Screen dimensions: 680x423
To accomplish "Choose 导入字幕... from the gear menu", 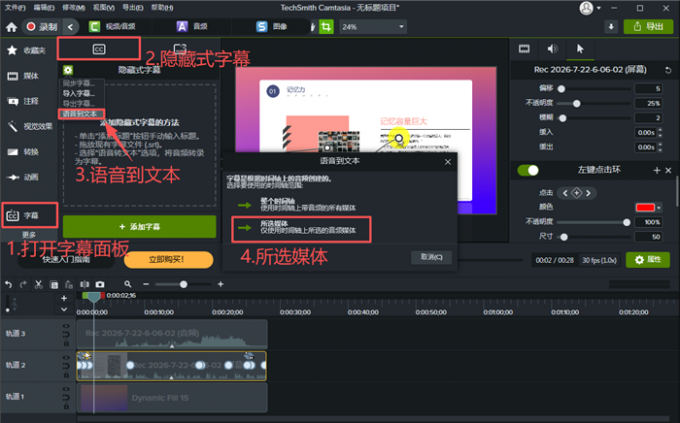I will tap(78, 93).
